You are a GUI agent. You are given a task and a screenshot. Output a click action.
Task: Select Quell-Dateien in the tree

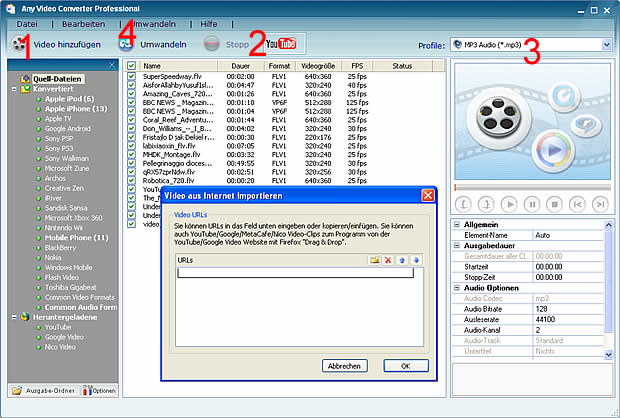click(57, 79)
